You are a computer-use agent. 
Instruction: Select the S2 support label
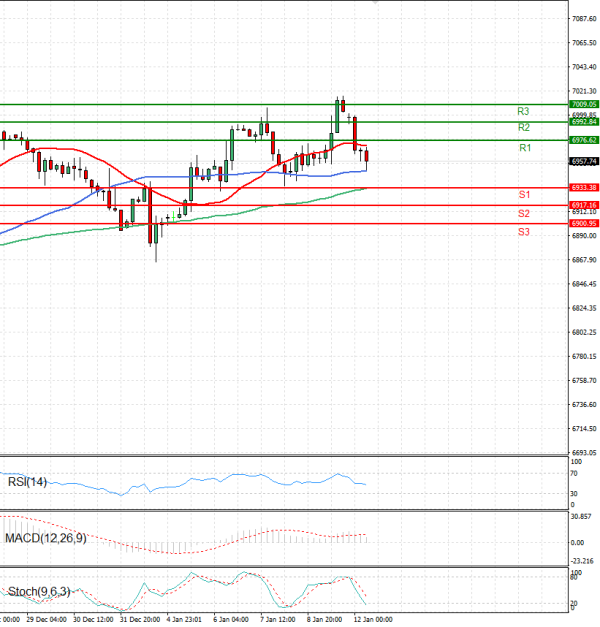(523, 214)
